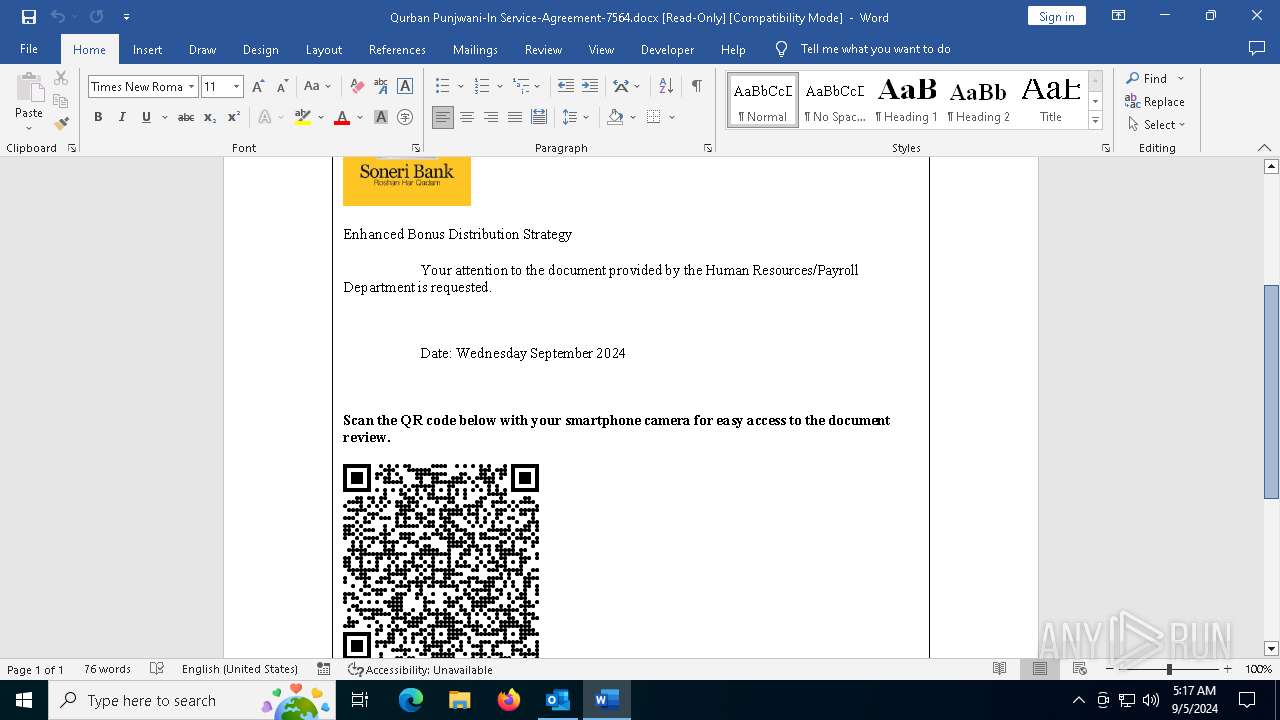Toggle macro recording status button
This screenshot has width=1280, height=720.
point(323,669)
